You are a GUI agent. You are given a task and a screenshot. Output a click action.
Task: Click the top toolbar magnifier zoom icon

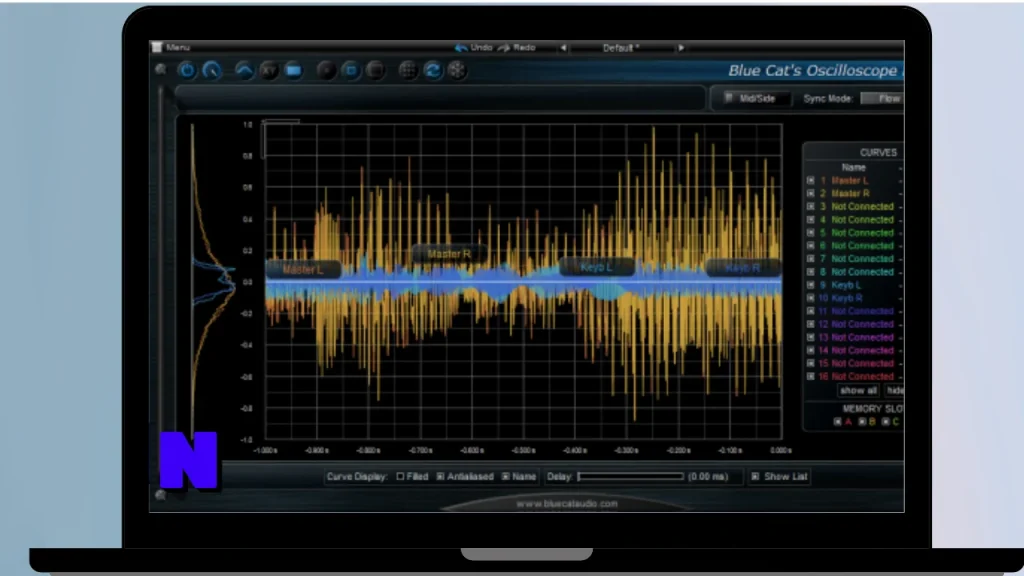(161, 69)
